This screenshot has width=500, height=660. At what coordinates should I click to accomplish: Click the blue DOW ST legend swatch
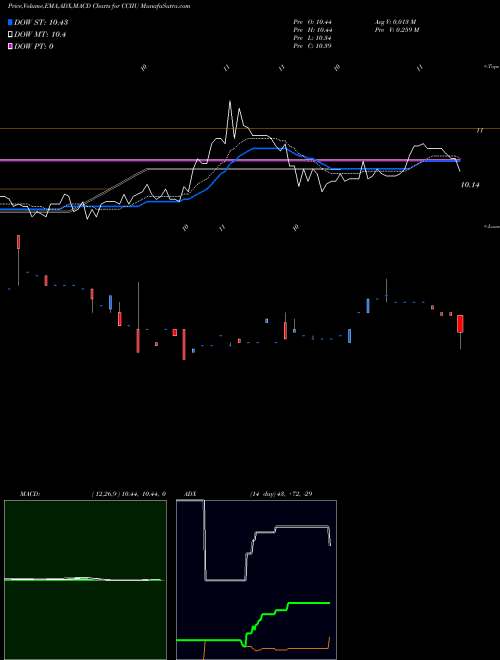10,22
